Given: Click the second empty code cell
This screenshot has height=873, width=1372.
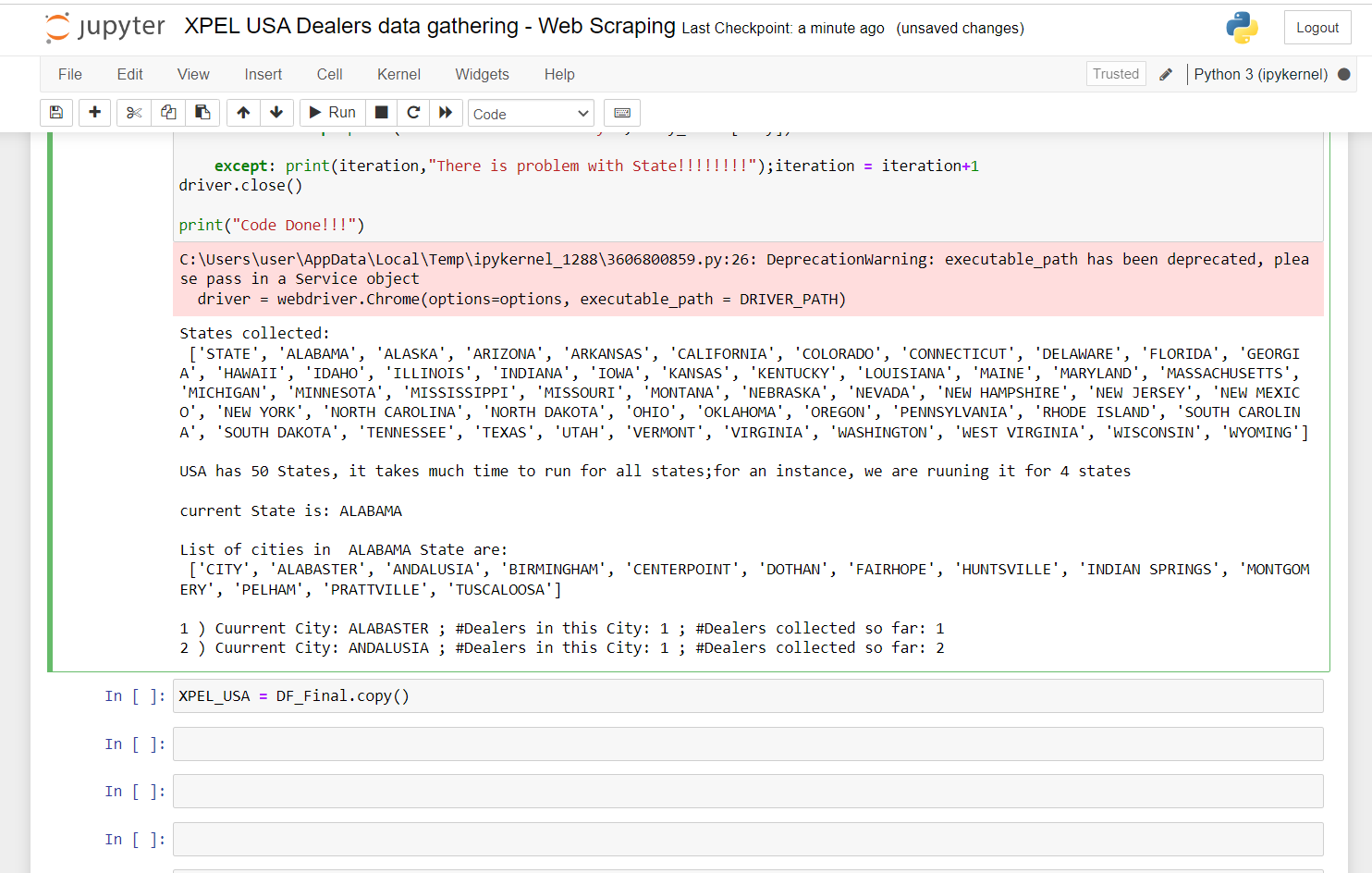Looking at the screenshot, I should pos(748,792).
